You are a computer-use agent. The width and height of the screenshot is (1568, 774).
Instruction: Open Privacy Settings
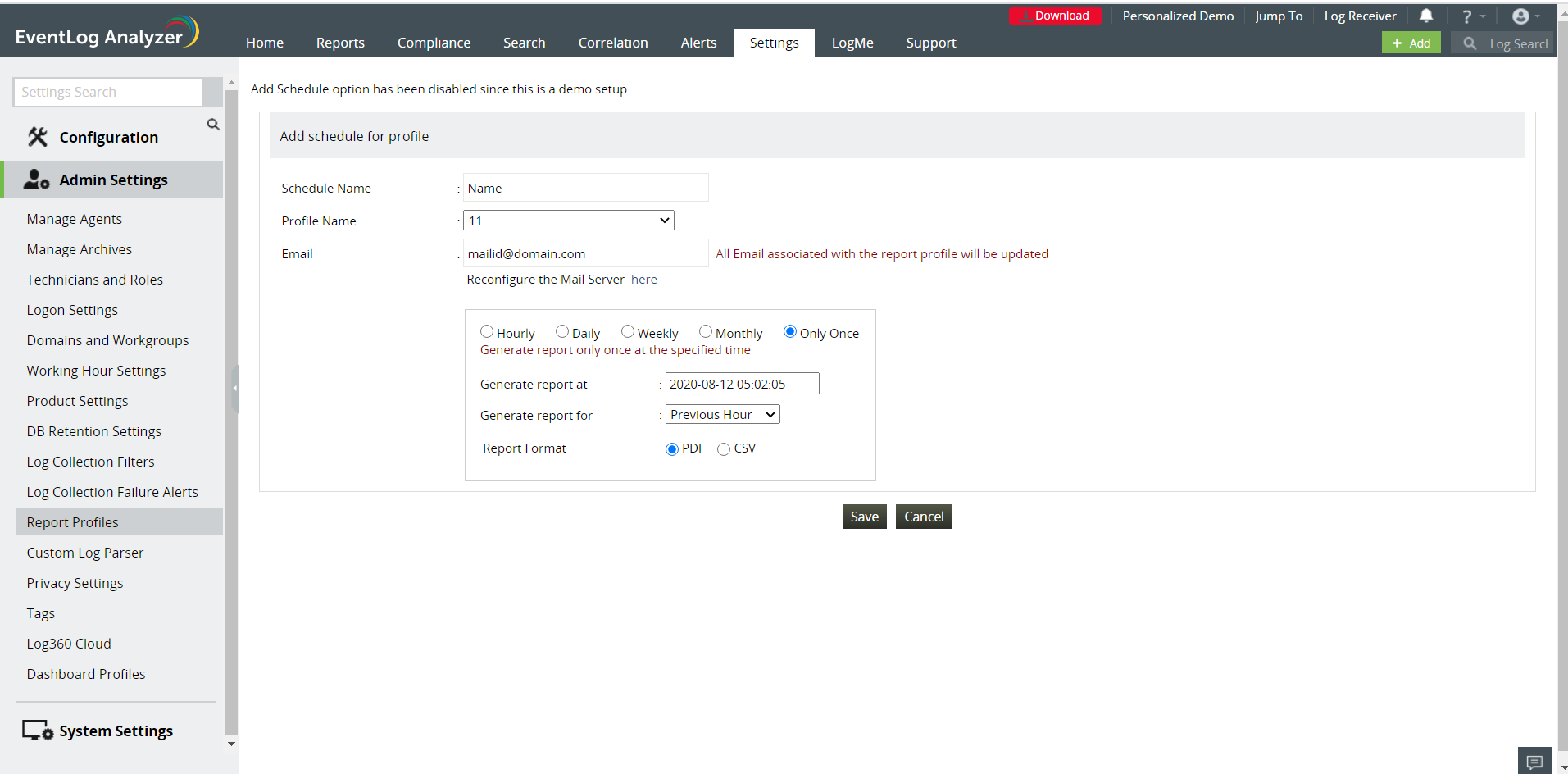pos(75,583)
